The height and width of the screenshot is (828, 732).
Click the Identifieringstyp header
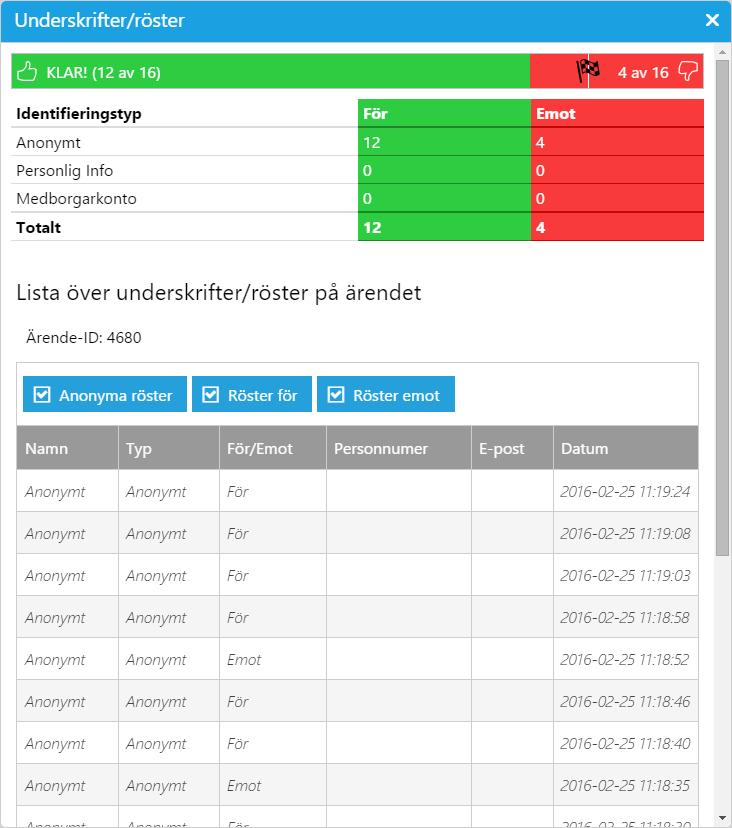[79, 114]
